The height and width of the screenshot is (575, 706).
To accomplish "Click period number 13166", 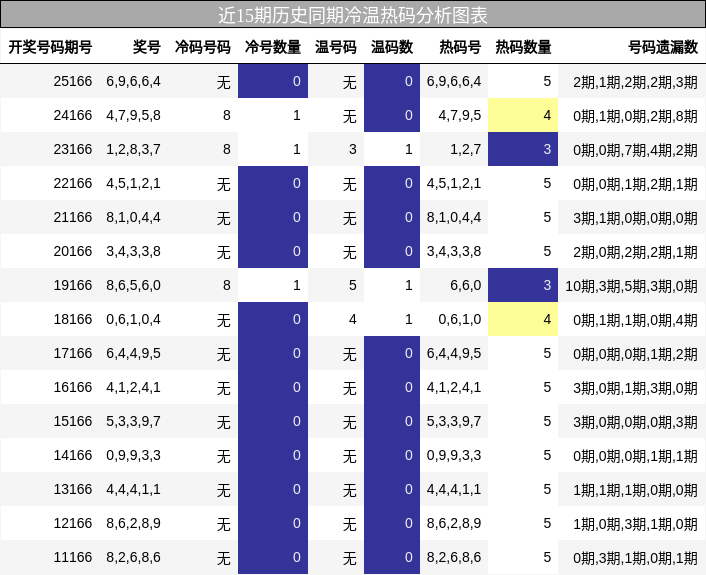I will pyautogui.click(x=72, y=489).
